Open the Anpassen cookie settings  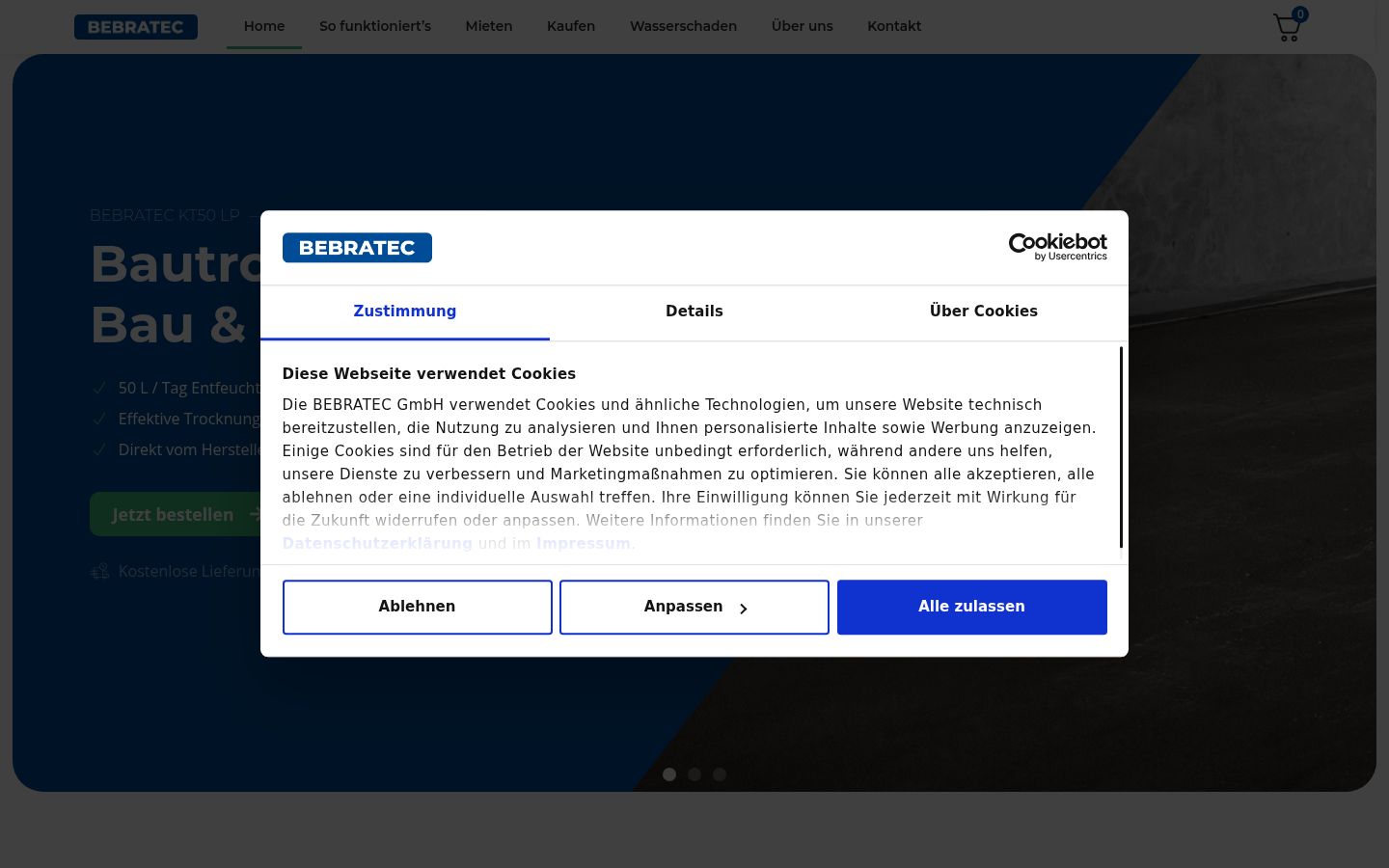(694, 607)
